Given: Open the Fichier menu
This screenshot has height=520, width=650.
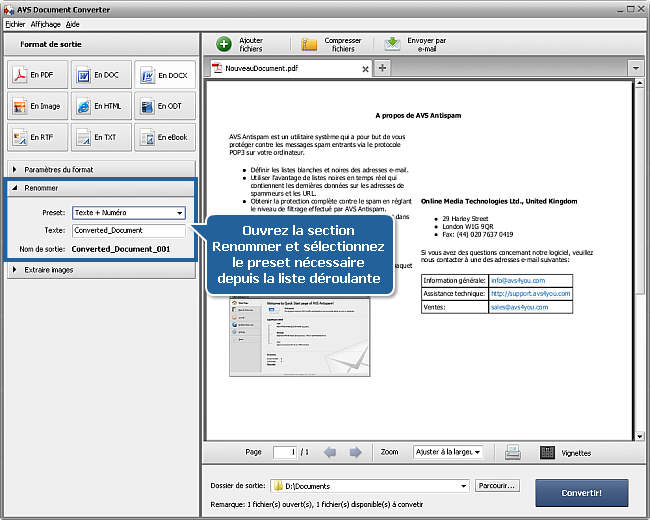Looking at the screenshot, I should point(15,23).
